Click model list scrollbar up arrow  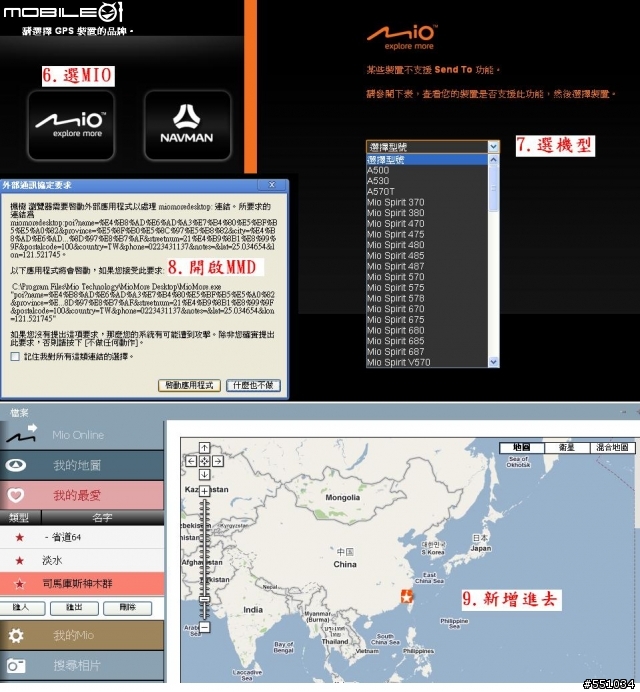click(x=493, y=160)
